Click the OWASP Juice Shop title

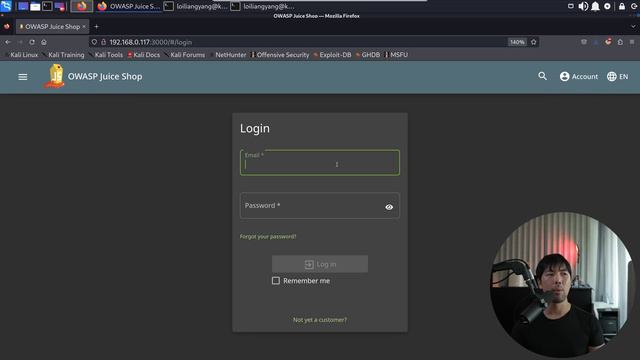[105, 76]
